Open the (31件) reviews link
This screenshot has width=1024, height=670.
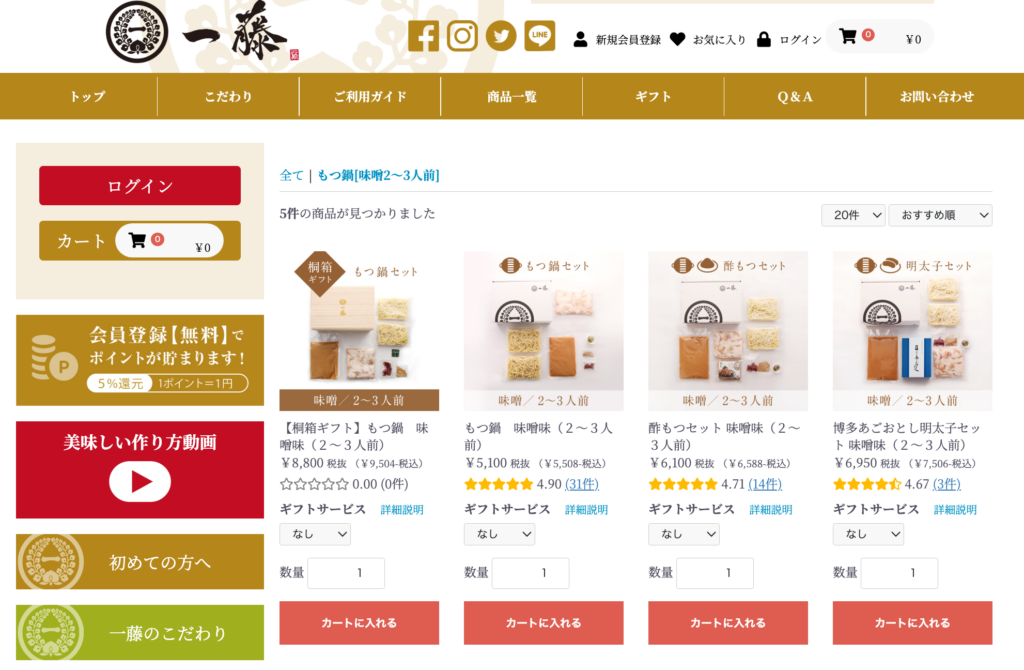coord(581,484)
